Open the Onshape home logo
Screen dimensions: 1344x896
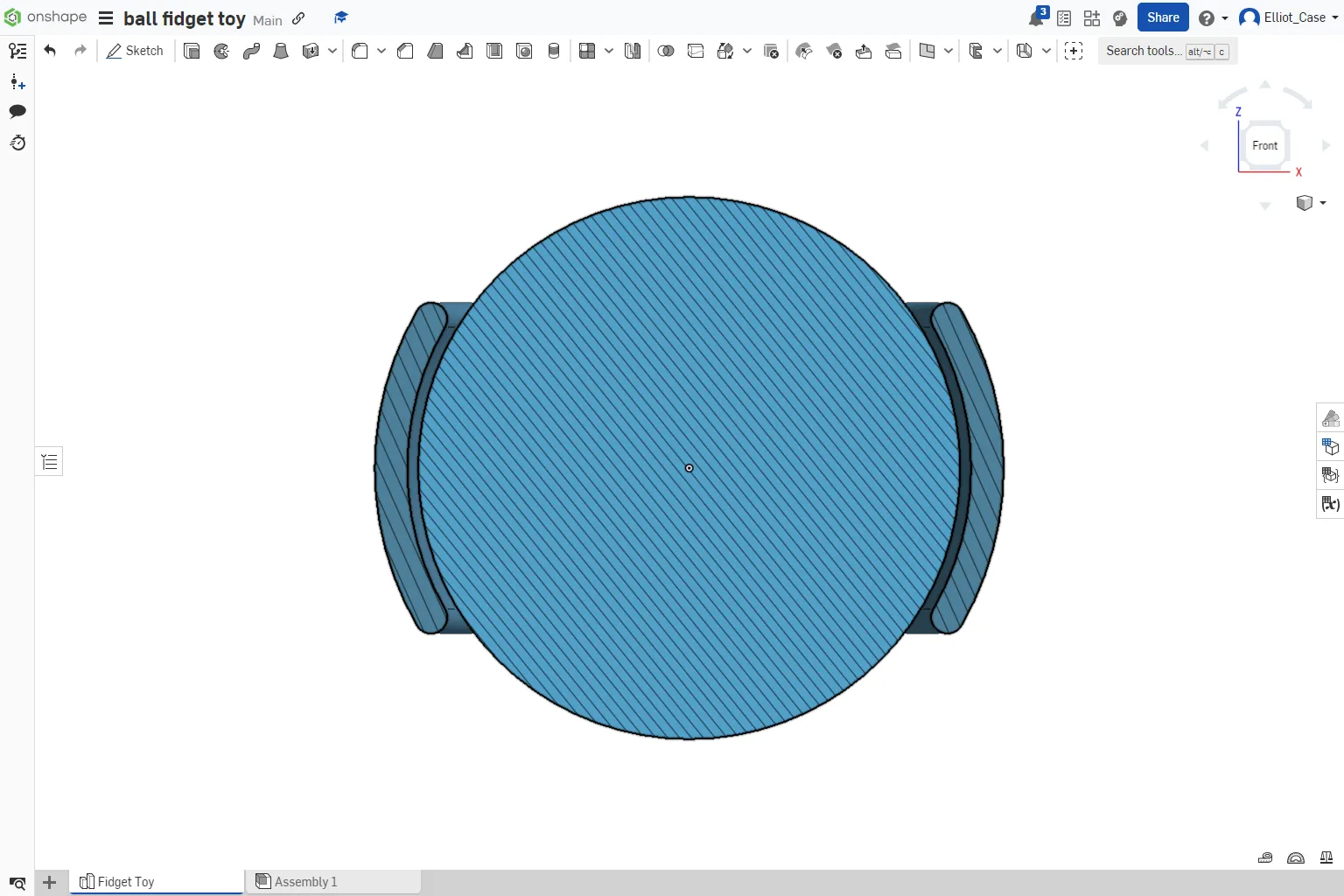tap(45, 17)
